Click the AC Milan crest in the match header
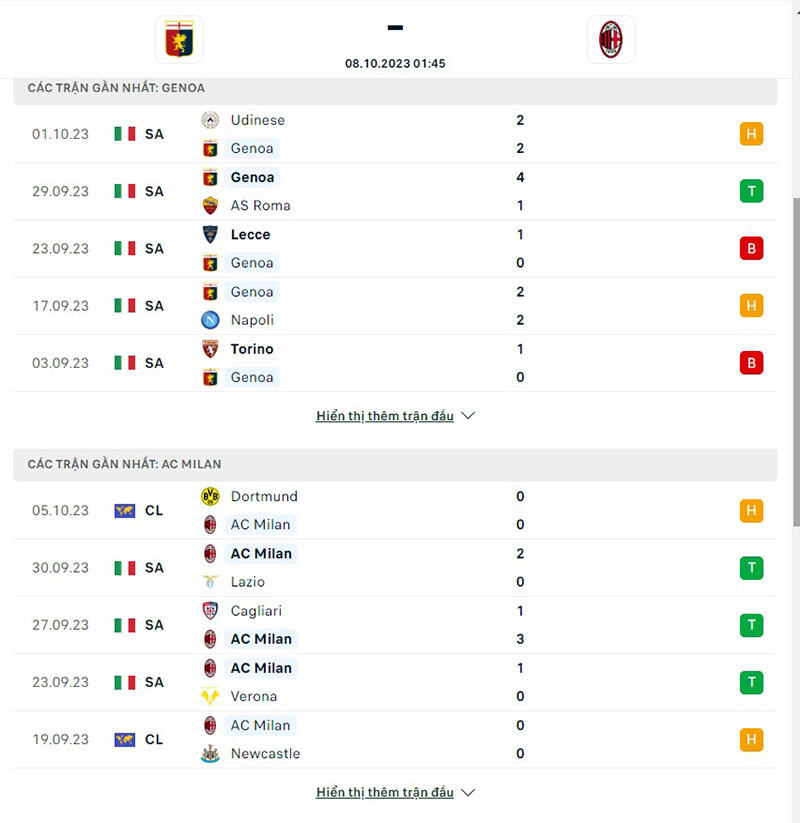 (x=611, y=40)
